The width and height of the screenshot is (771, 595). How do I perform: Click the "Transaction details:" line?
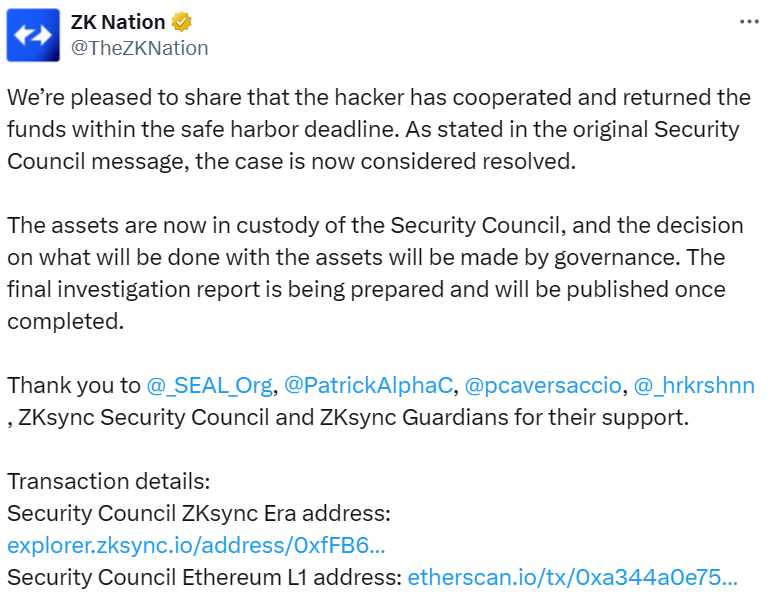tap(108, 481)
